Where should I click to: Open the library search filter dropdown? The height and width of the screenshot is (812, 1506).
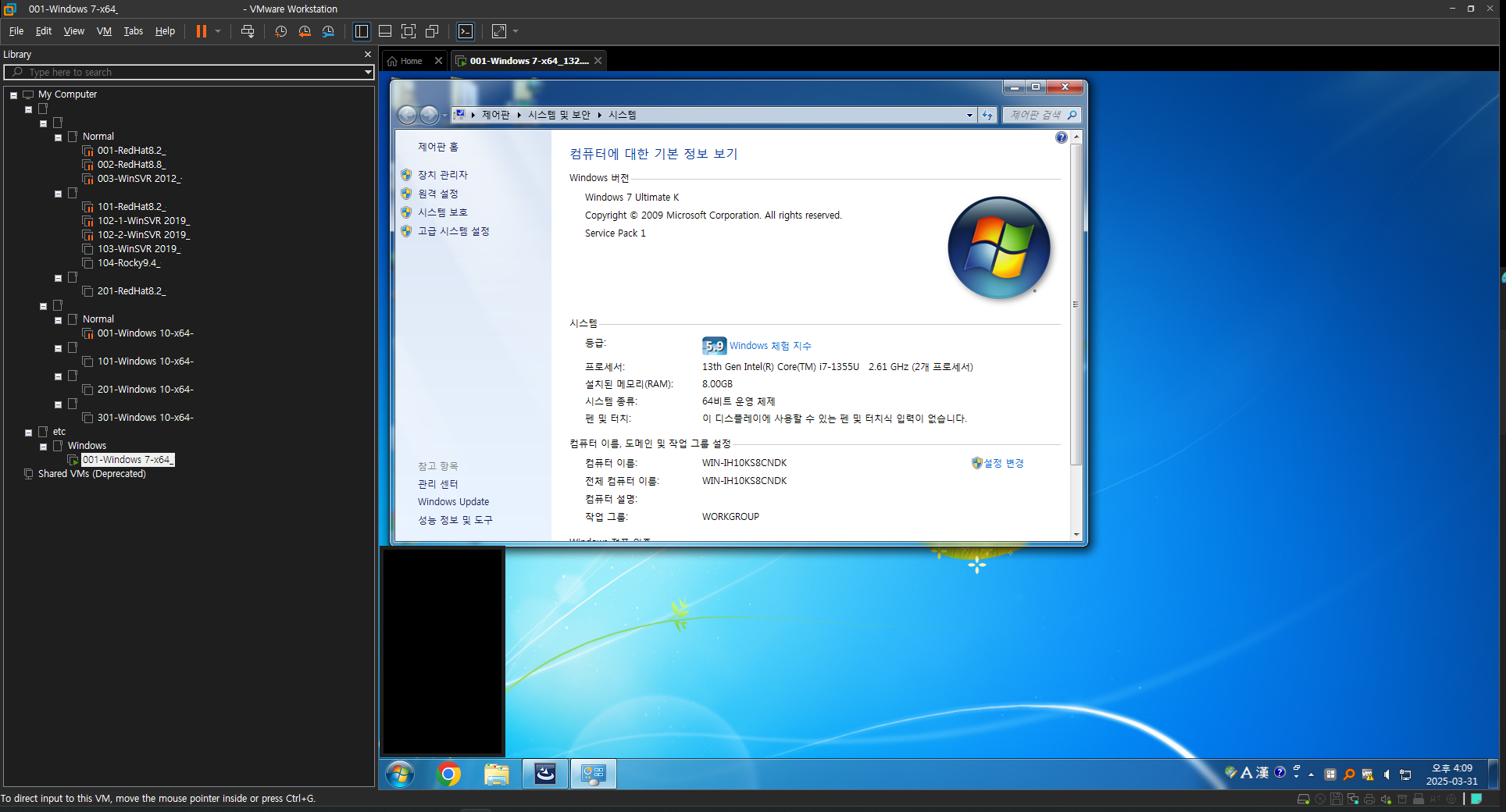point(368,72)
